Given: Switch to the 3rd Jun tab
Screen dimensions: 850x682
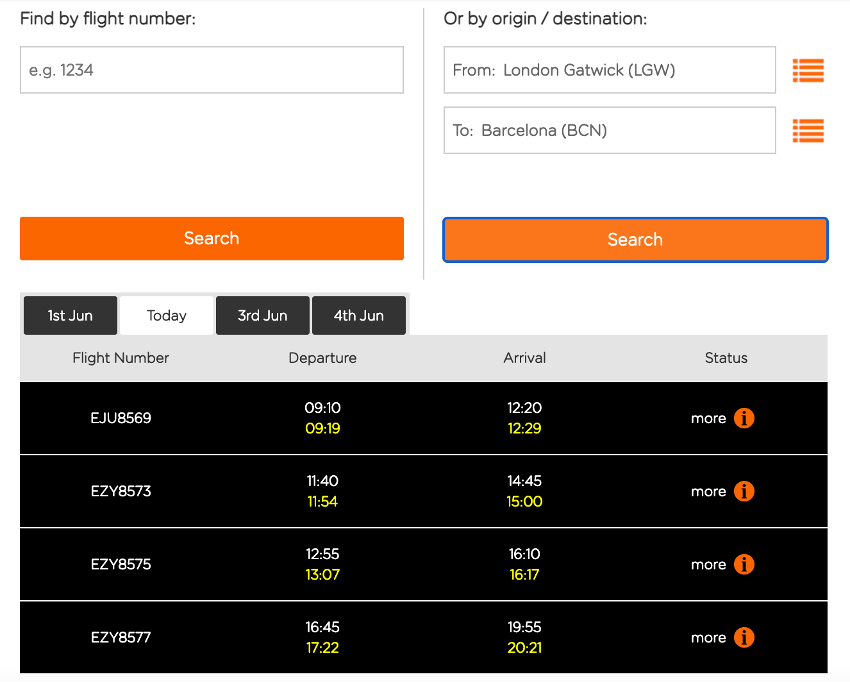Looking at the screenshot, I should click(262, 315).
